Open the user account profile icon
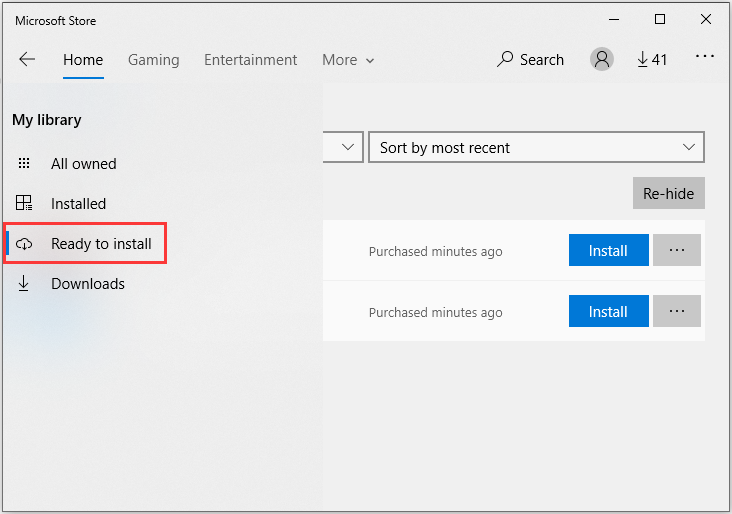Image resolution: width=732 pixels, height=514 pixels. point(601,60)
